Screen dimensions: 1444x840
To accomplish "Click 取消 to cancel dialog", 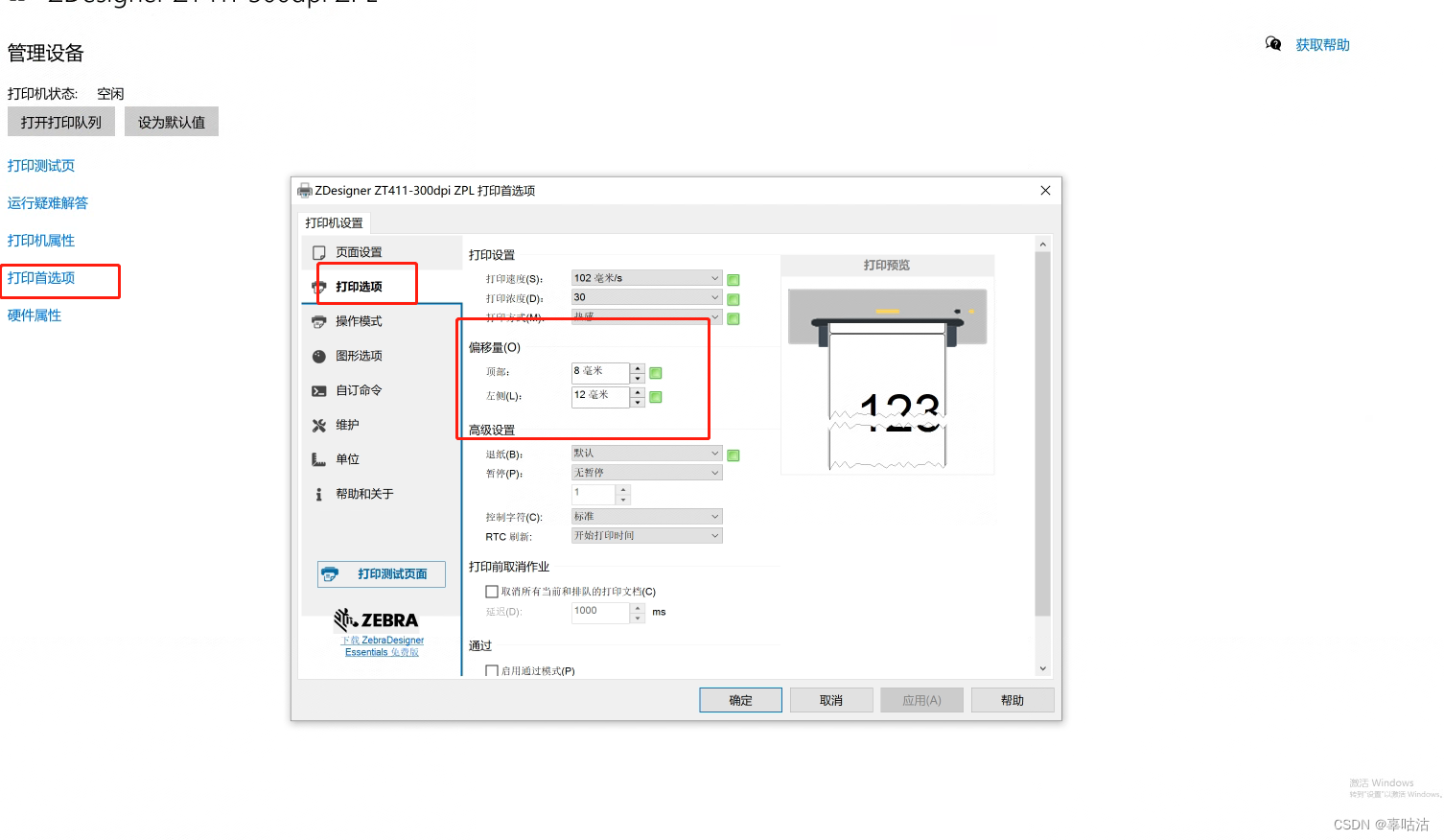I will 831,700.
